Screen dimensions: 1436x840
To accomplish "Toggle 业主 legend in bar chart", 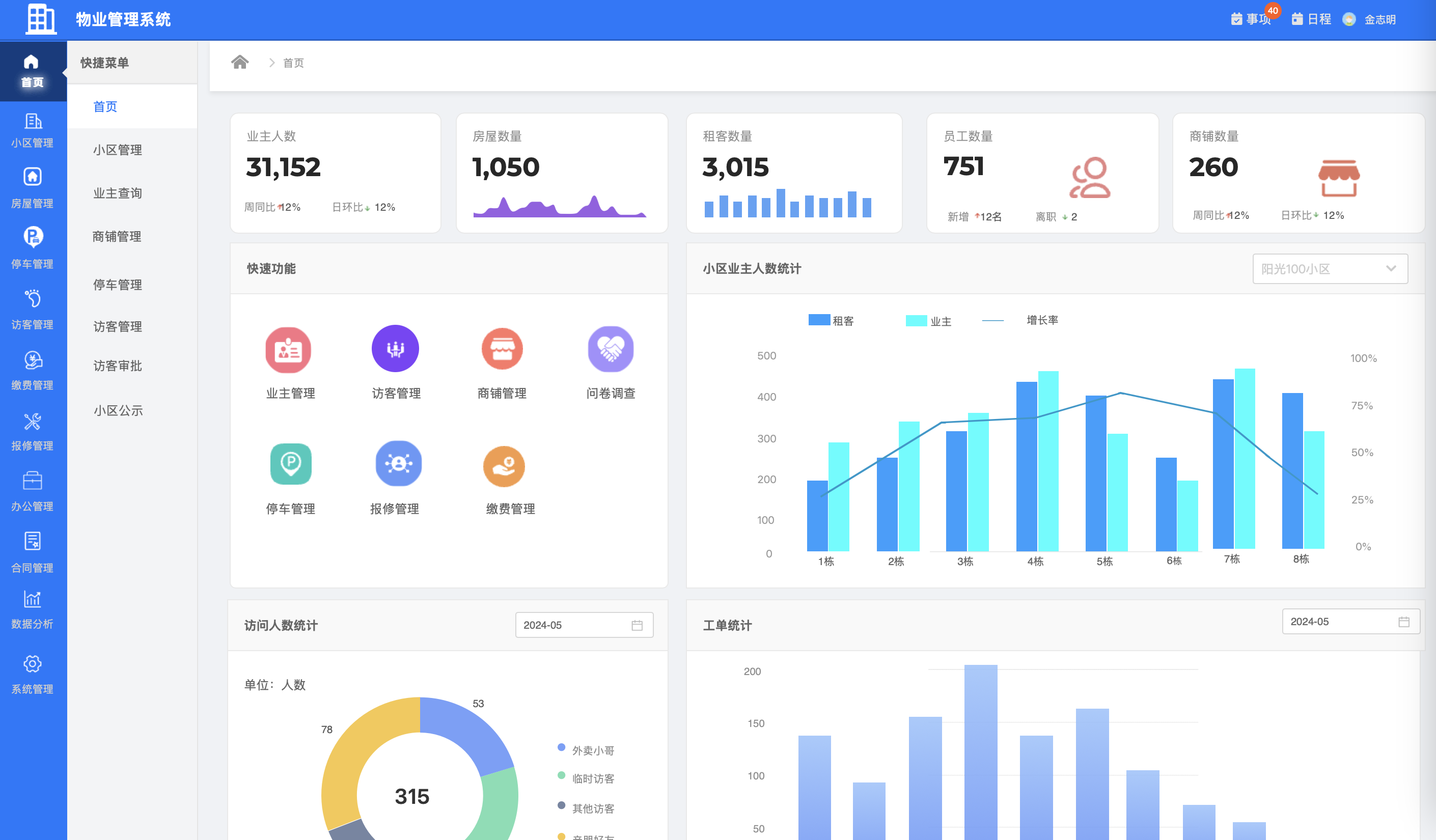I will (x=928, y=321).
